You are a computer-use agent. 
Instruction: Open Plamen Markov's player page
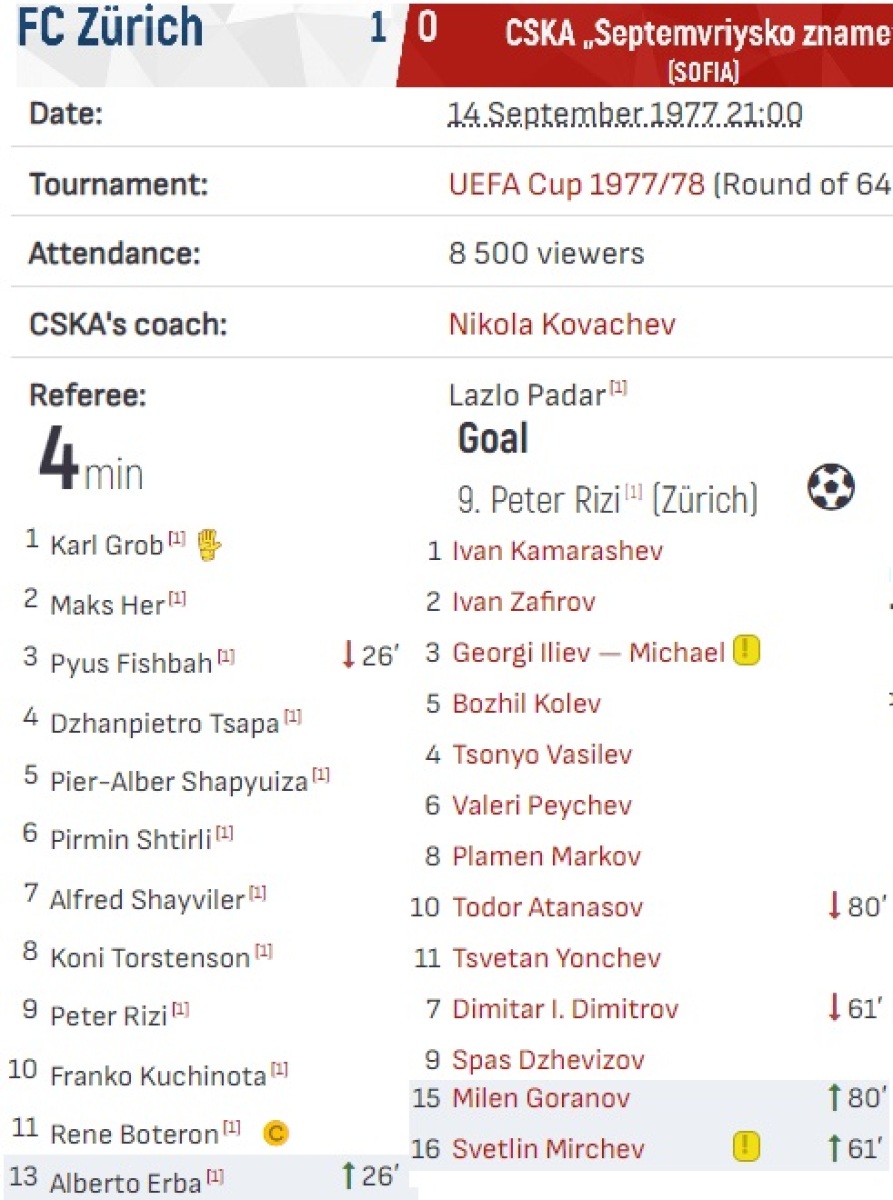546,856
